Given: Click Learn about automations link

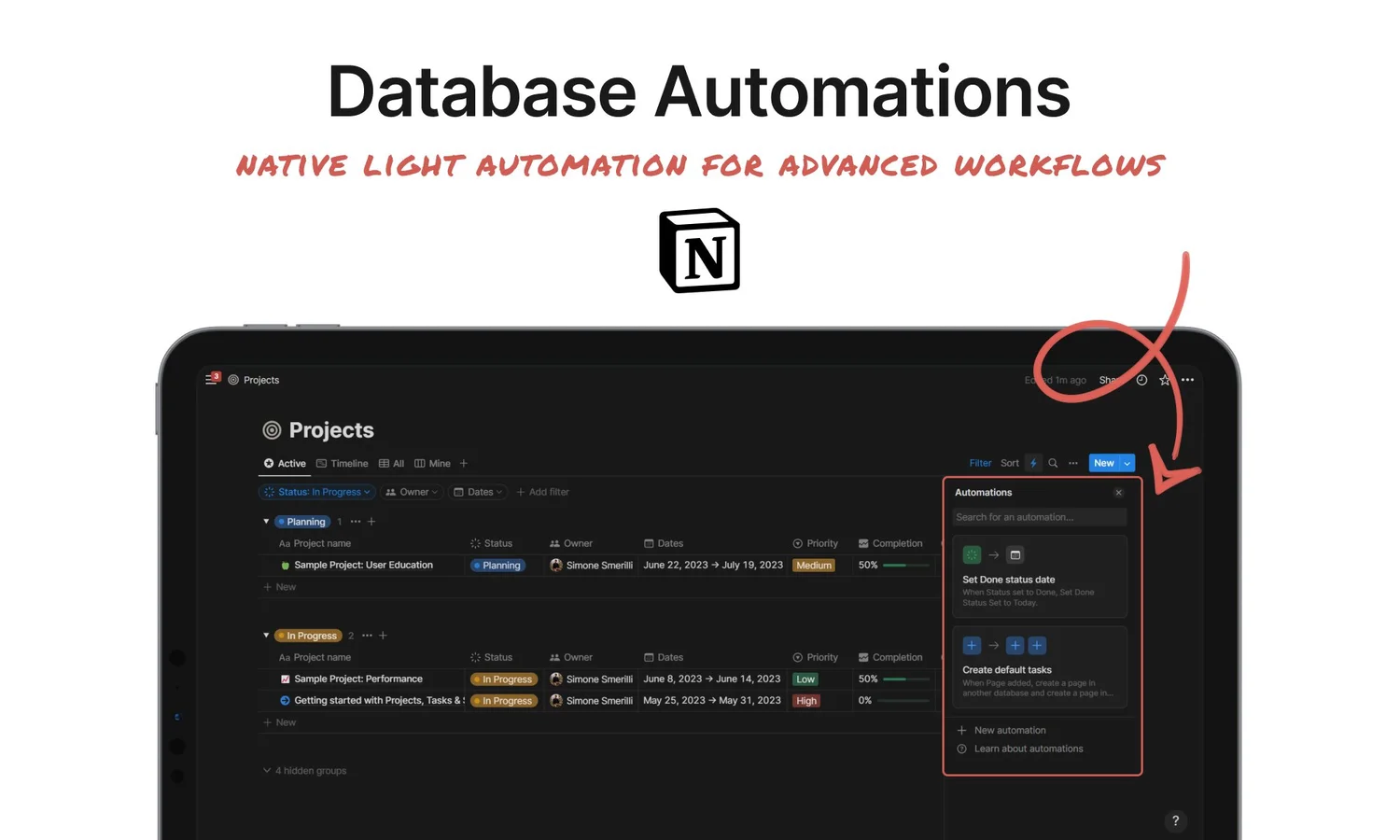Looking at the screenshot, I should pyautogui.click(x=1028, y=749).
